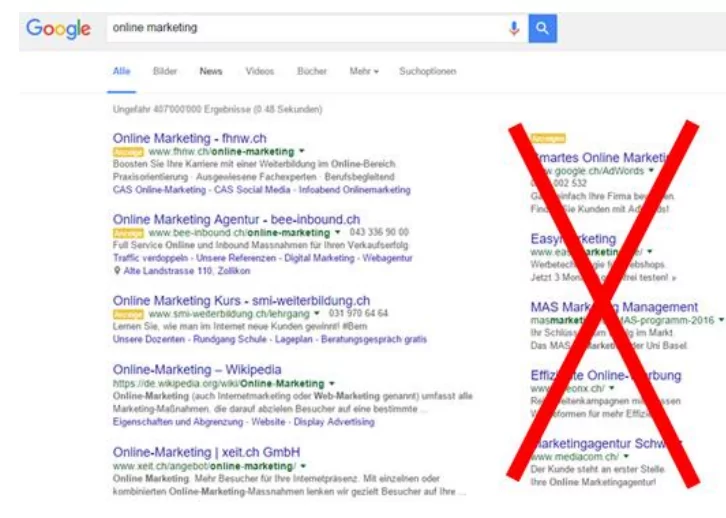Start voice search with microphone icon
This screenshot has height=518, width=726.
(x=513, y=28)
